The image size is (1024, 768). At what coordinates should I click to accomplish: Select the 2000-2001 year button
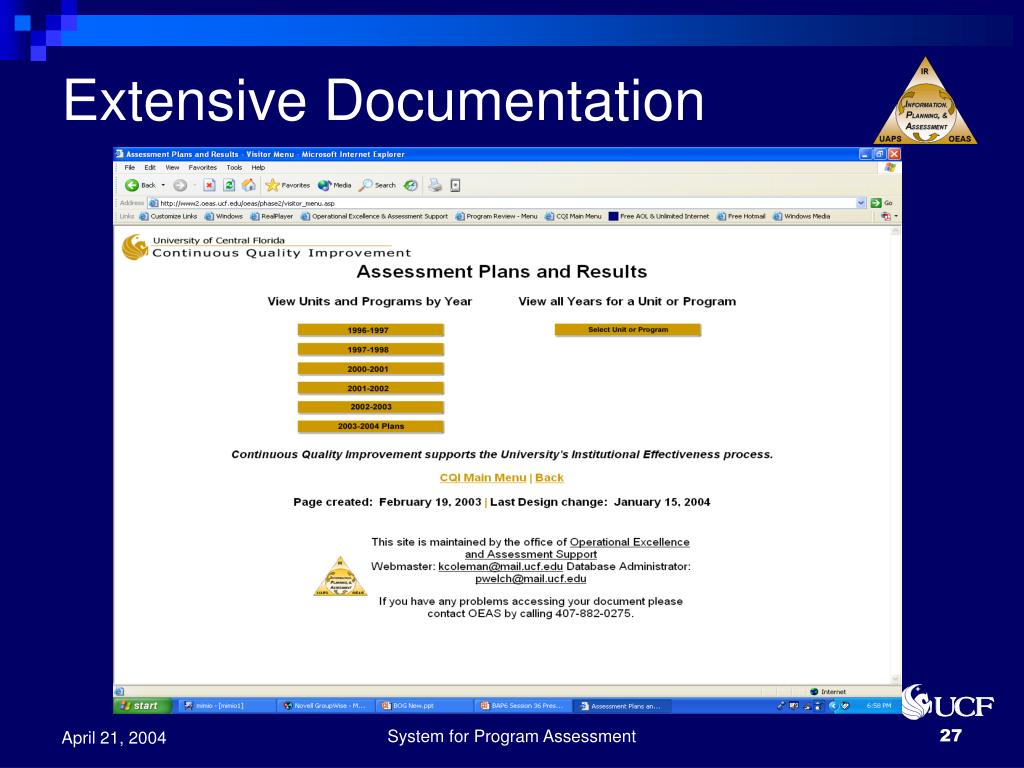[x=370, y=369]
